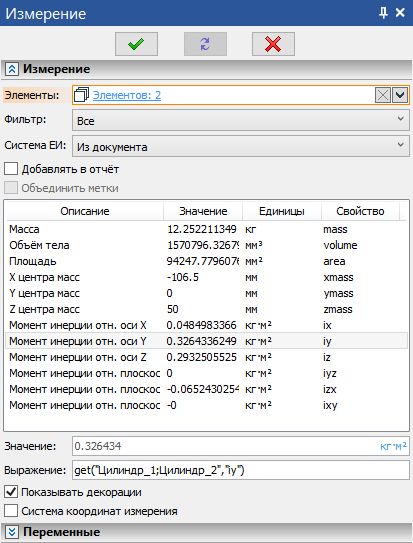Open element list arrow in Элементы field
Viewport: 413px width, 543px height.
pyautogui.click(x=400, y=95)
